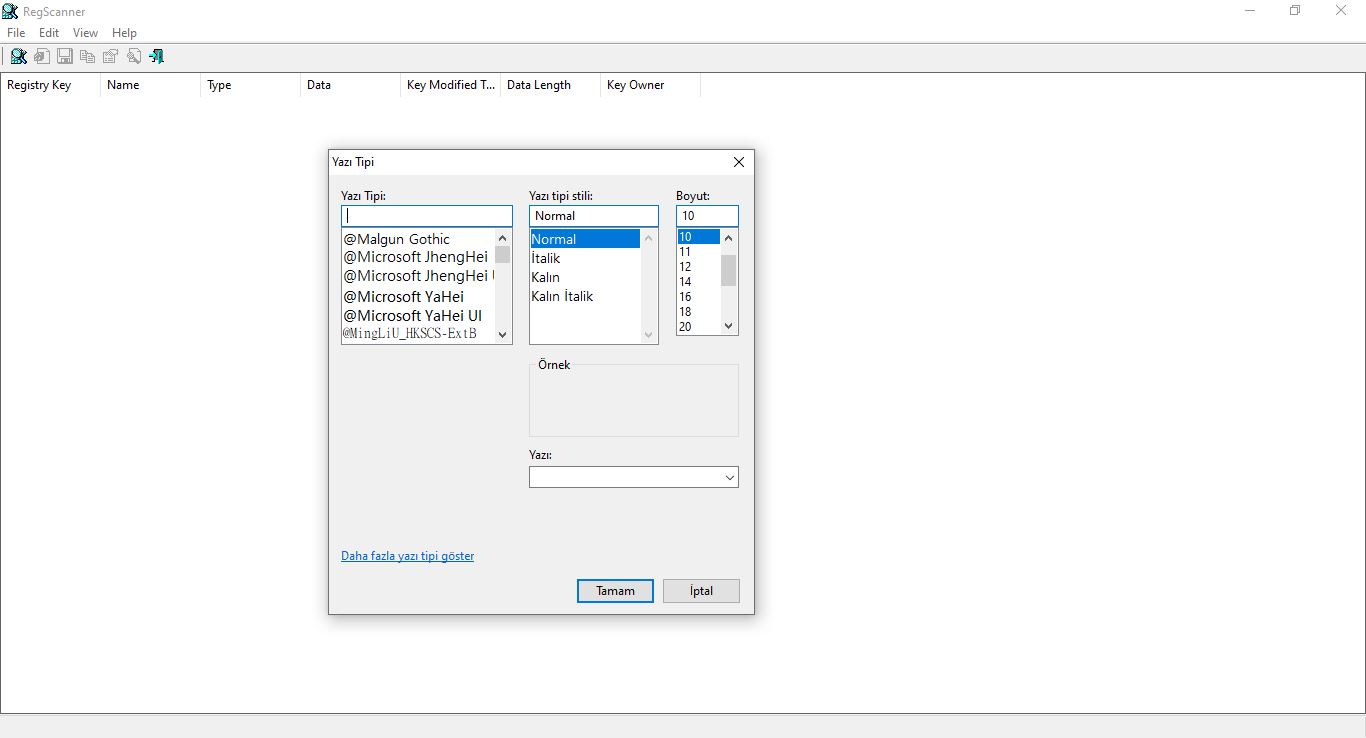Viewport: 1366px width, 738px height.
Task: Click the 'Daha fazla yazı tipi göster' link
Action: [x=407, y=556]
